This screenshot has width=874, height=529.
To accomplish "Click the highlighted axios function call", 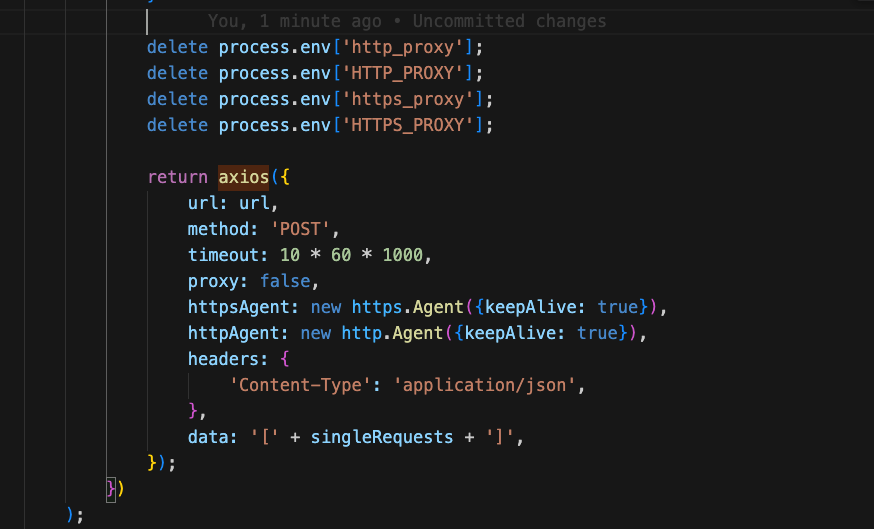I will pos(244,177).
